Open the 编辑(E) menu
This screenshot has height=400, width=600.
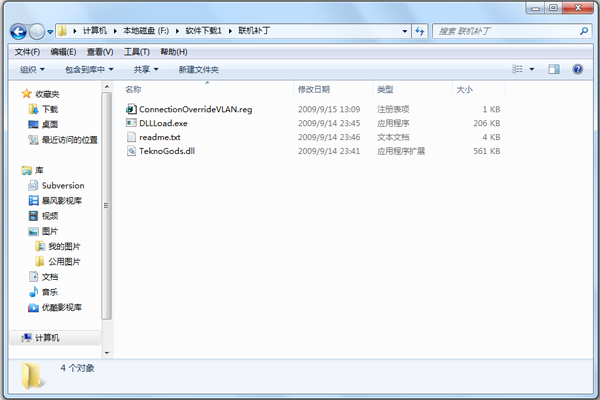(63, 52)
